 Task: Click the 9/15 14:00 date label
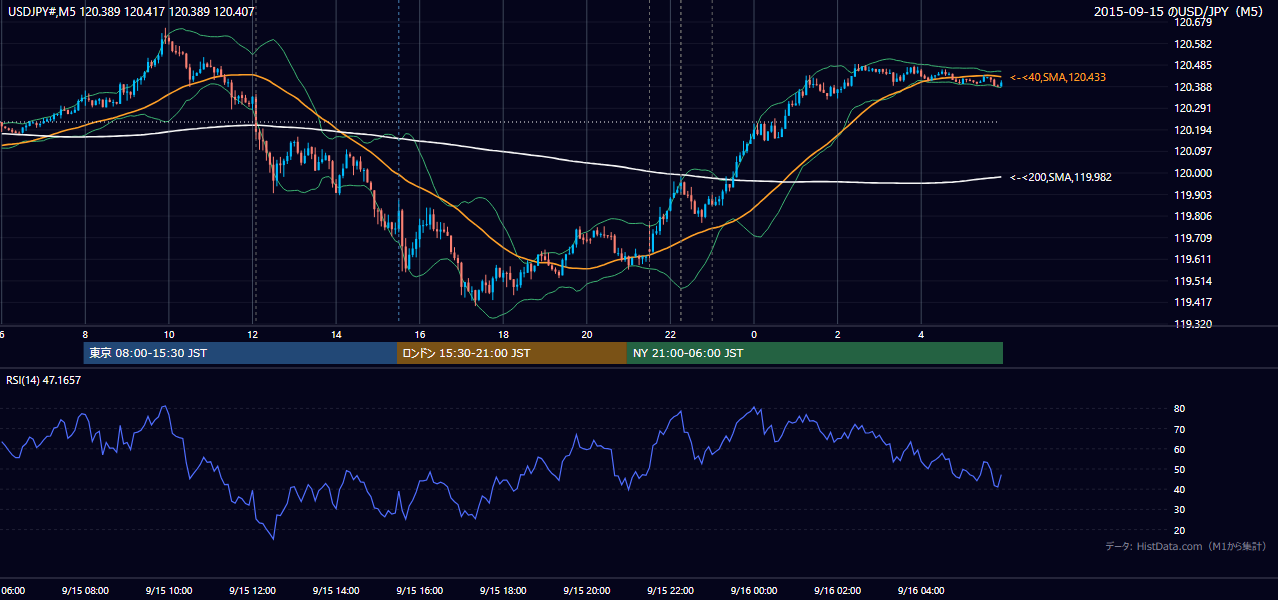(x=336, y=590)
